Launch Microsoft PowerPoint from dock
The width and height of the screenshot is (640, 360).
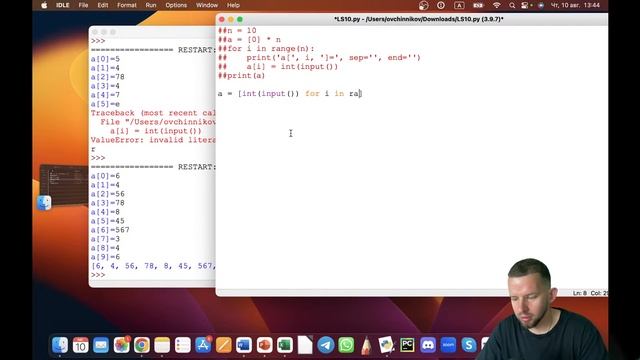[264, 345]
